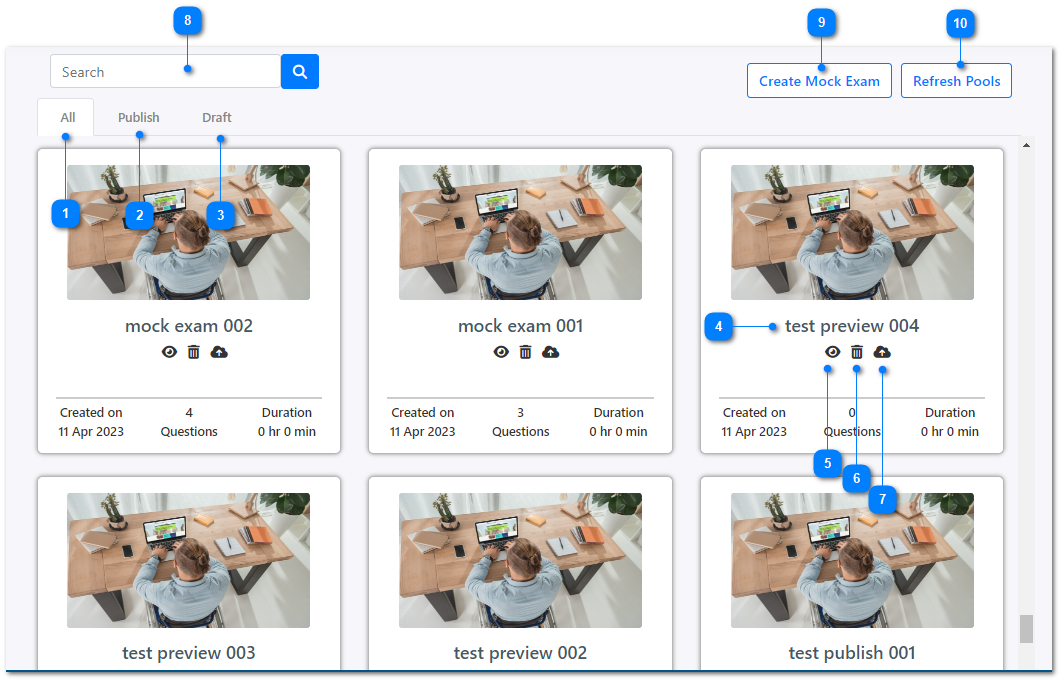Focus the Search input field
Image resolution: width=1062 pixels, height=682 pixels.
165,72
